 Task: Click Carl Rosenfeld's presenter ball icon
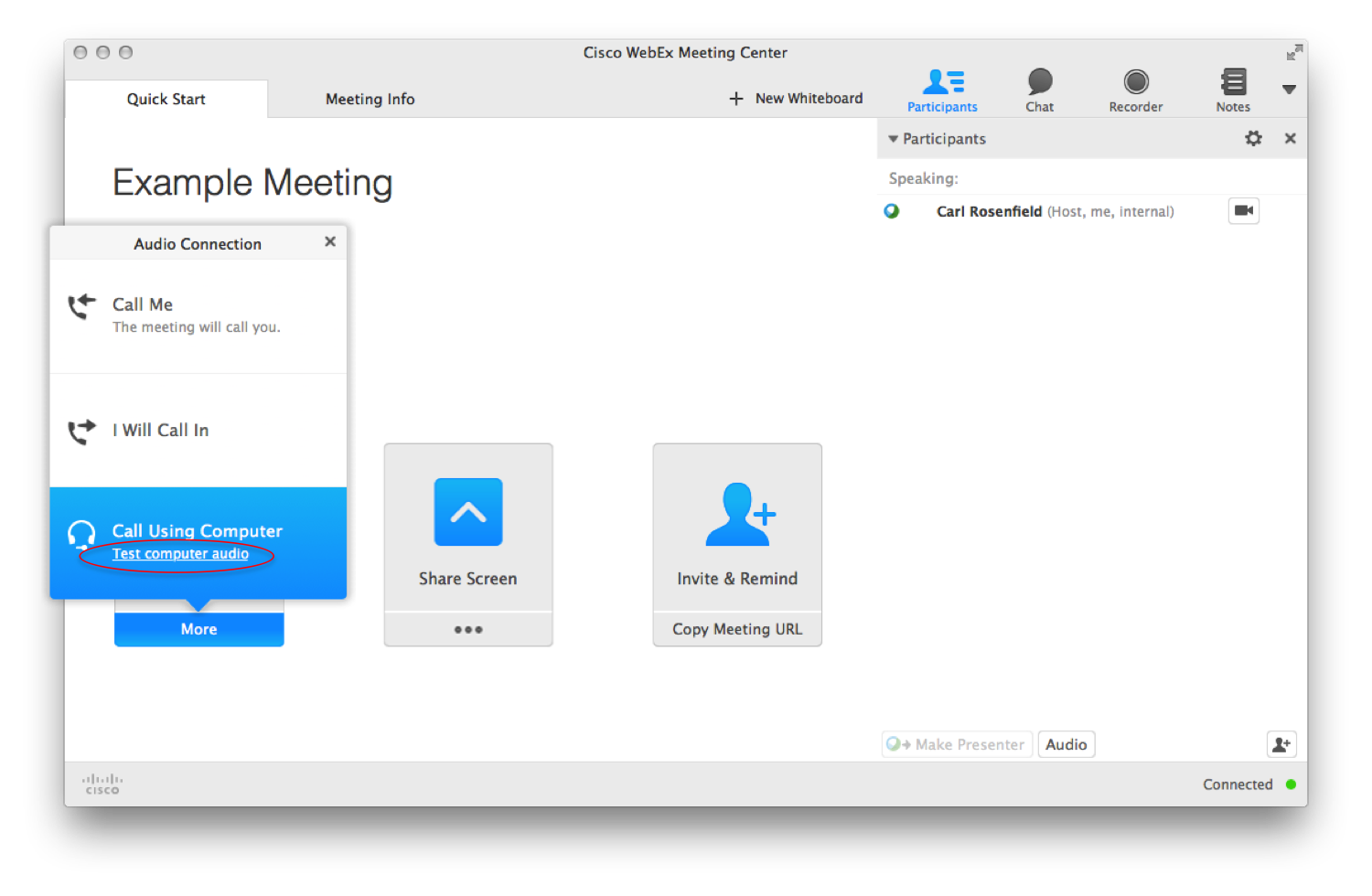[x=892, y=211]
